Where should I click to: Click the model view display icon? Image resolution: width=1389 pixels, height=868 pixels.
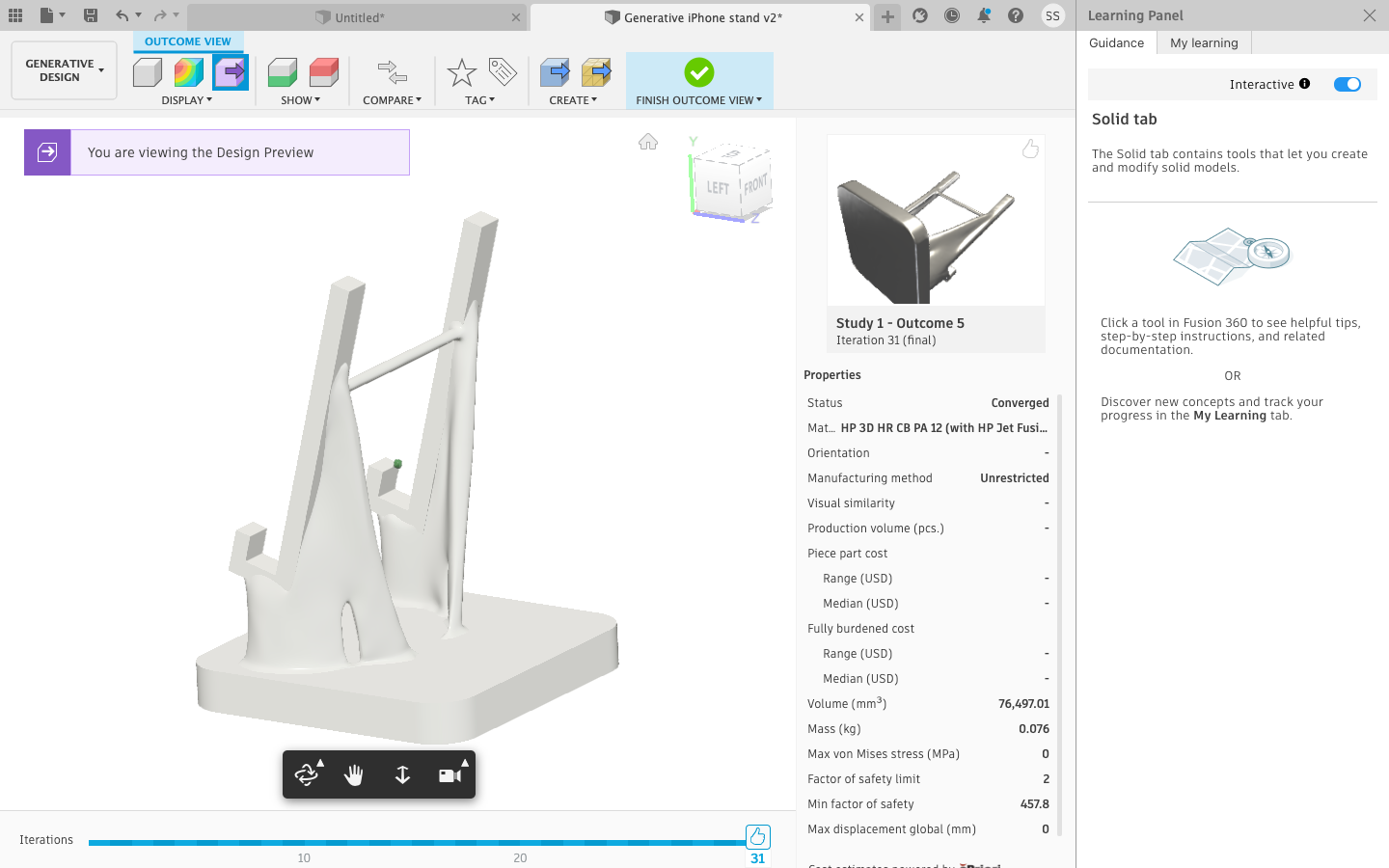[x=148, y=72]
